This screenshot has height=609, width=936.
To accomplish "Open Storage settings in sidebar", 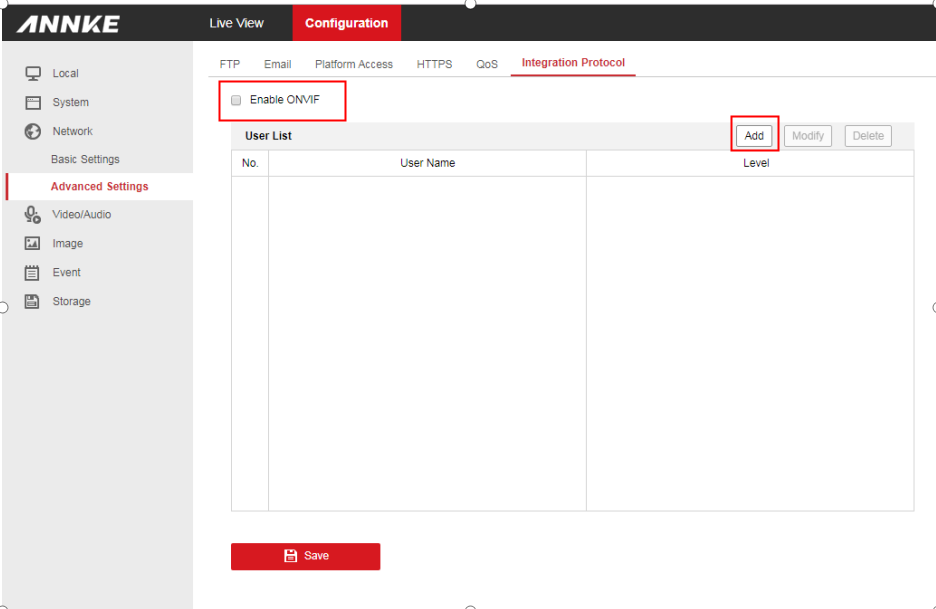I will (72, 302).
